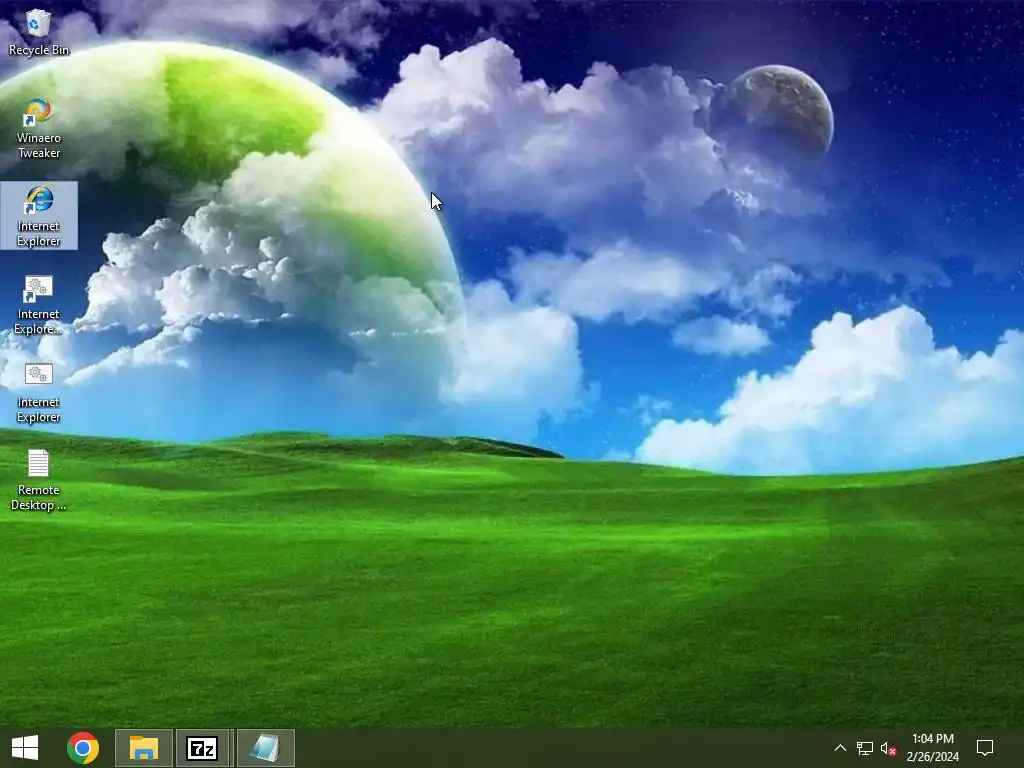Open the Action Center notifications
Viewport: 1024px width, 768px height.
[x=985, y=748]
